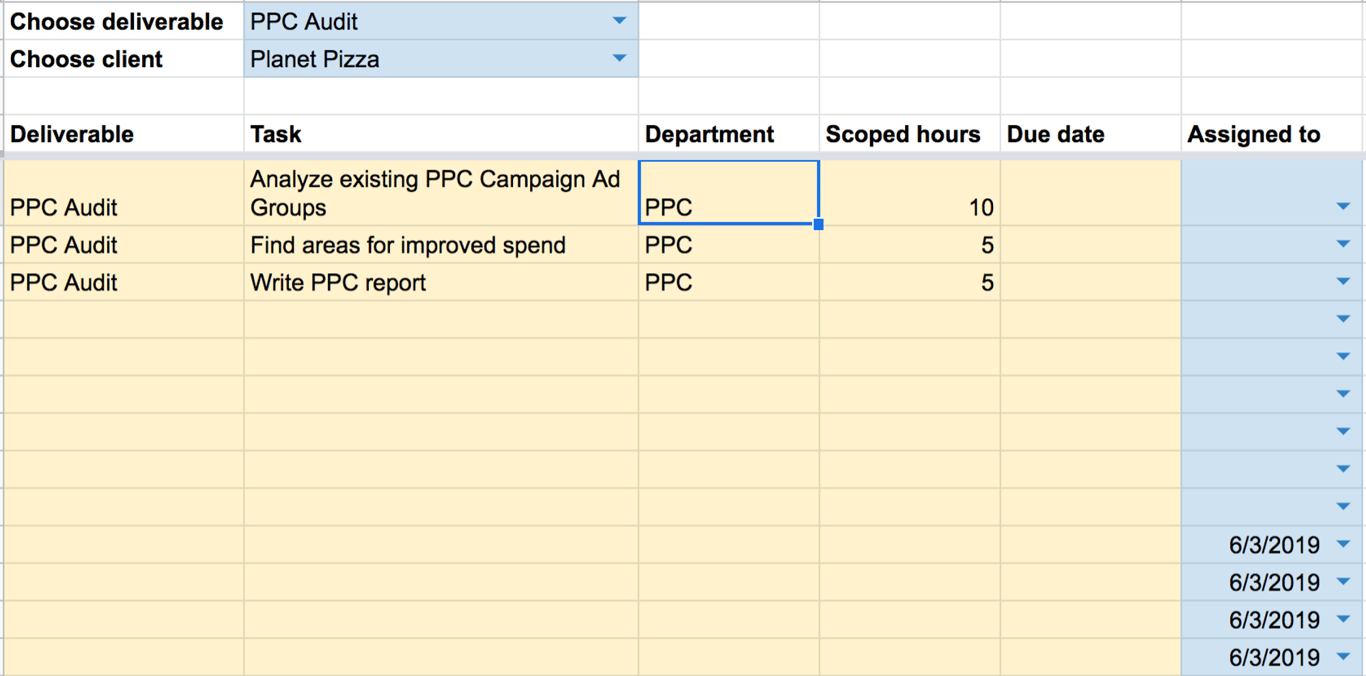
Task: Select the Task column header cell
Action: tap(440, 135)
